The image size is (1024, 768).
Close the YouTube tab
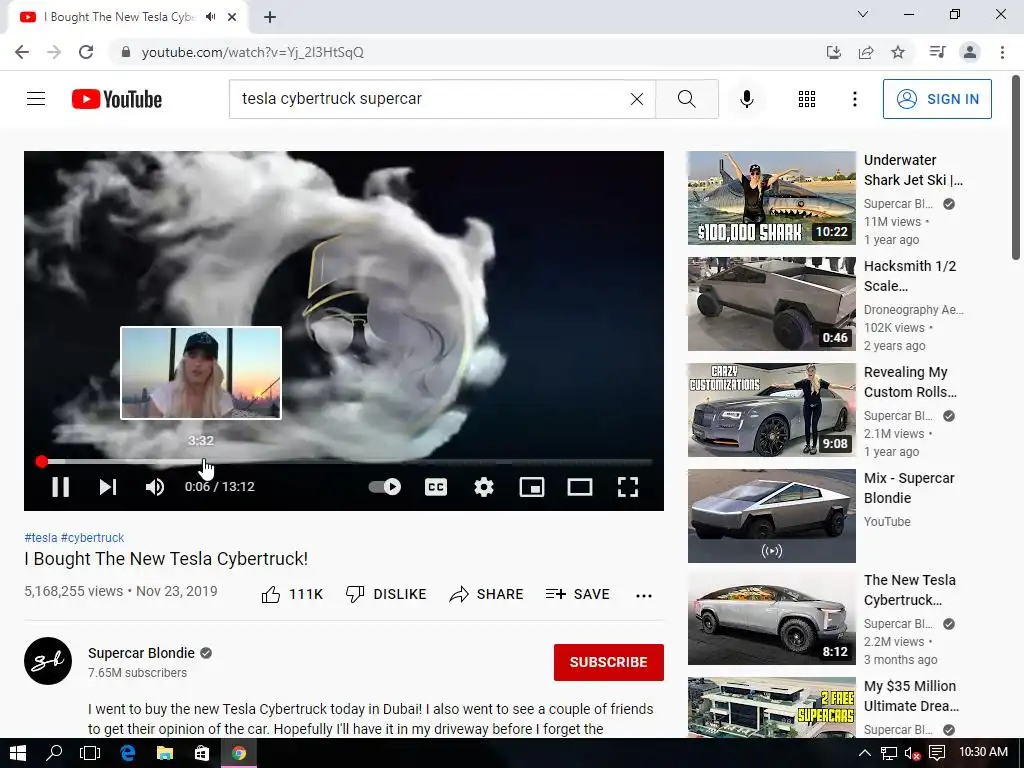pyautogui.click(x=232, y=18)
